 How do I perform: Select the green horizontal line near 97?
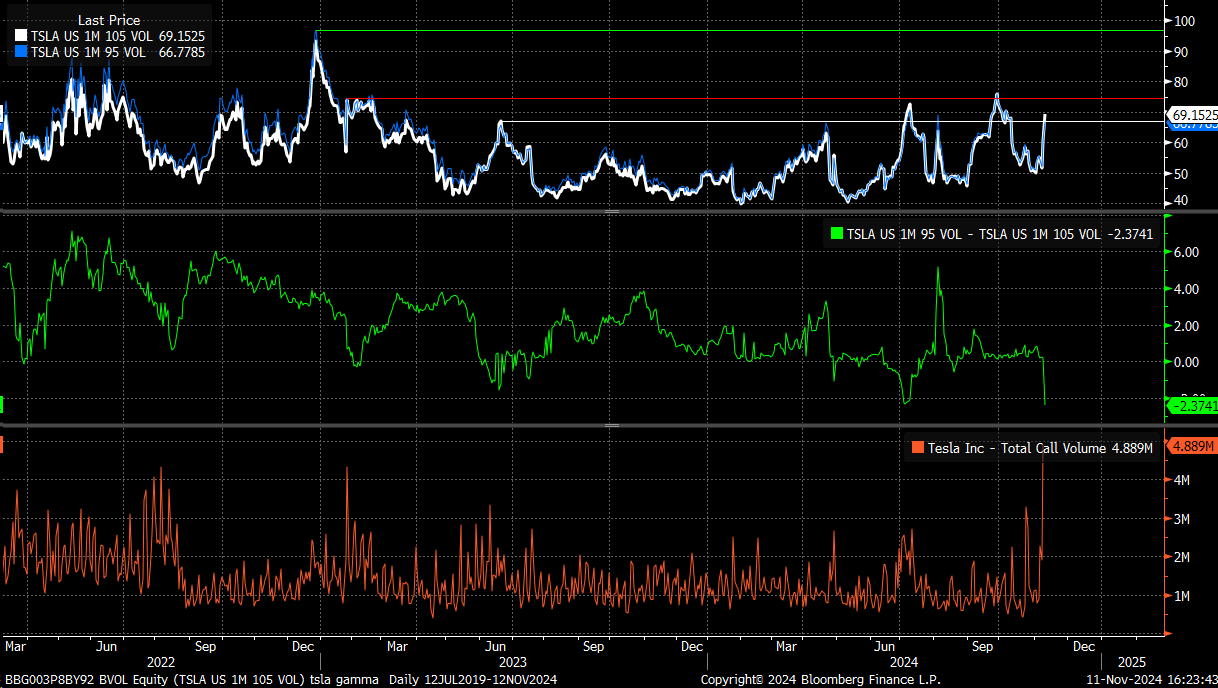click(x=740, y=31)
